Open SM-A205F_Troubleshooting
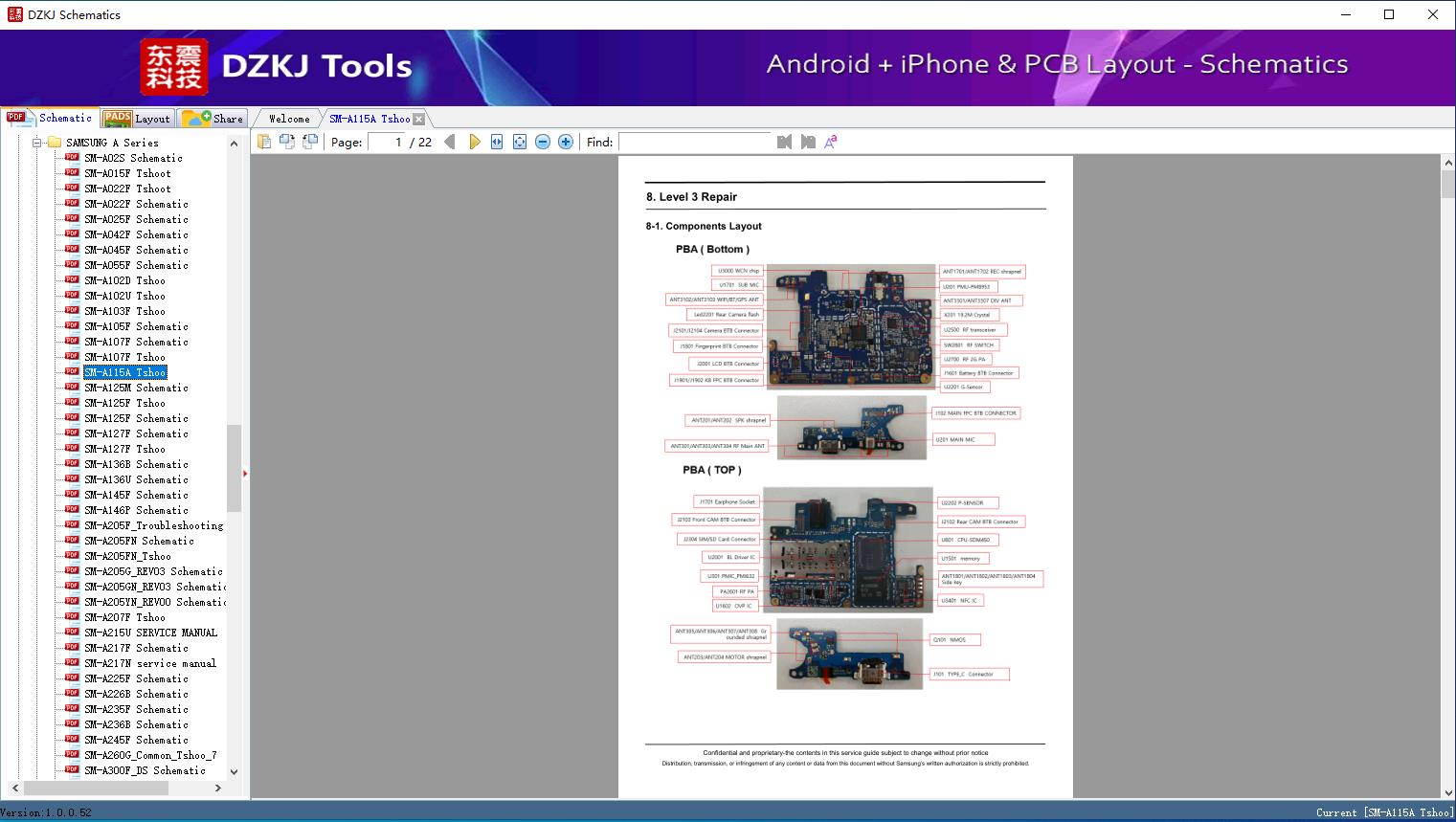 click(x=153, y=525)
